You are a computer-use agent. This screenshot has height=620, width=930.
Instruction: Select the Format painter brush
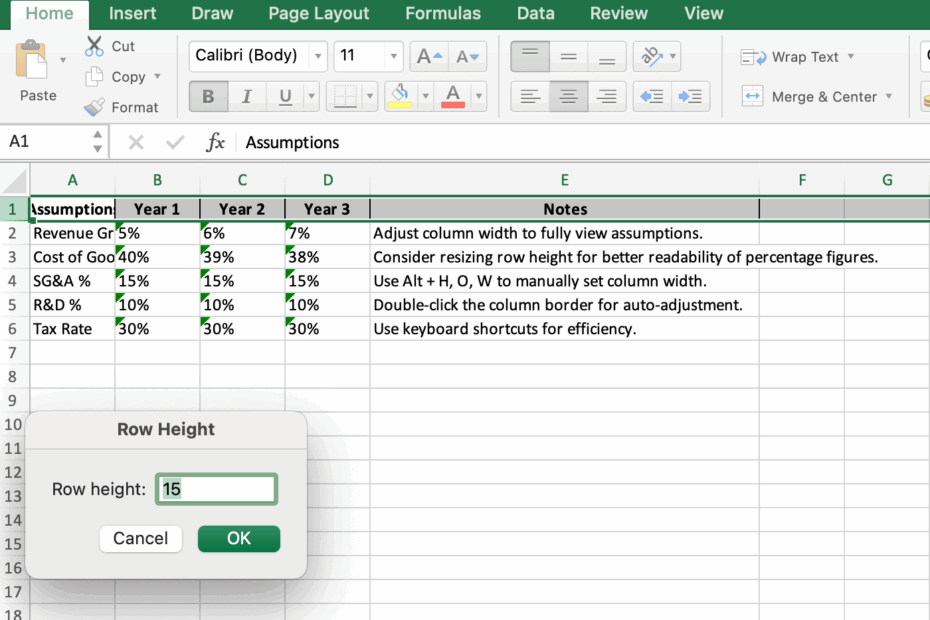pyautogui.click(x=94, y=107)
